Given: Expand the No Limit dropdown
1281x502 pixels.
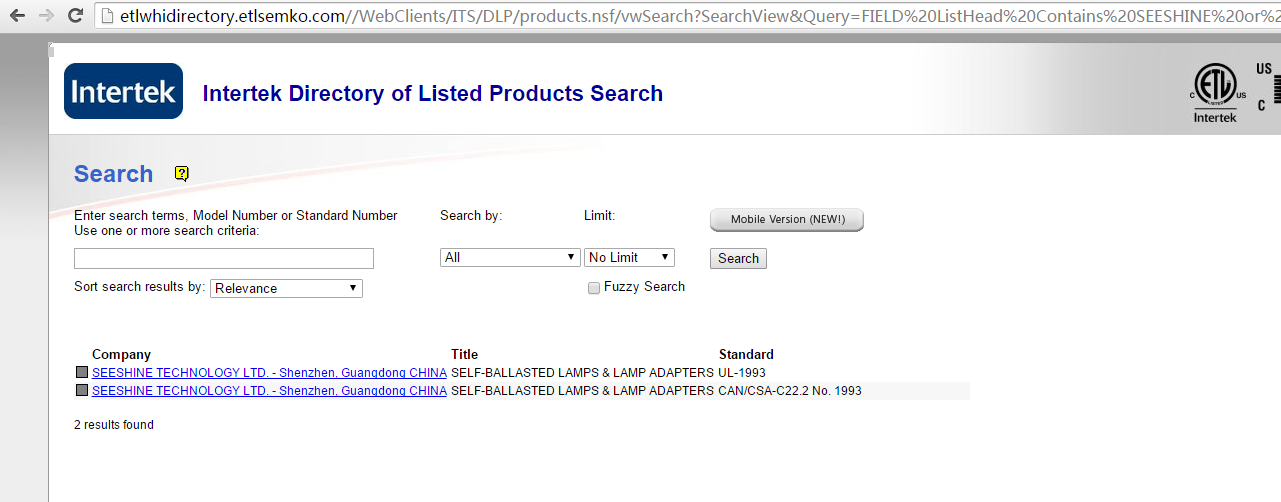Looking at the screenshot, I should [629, 258].
